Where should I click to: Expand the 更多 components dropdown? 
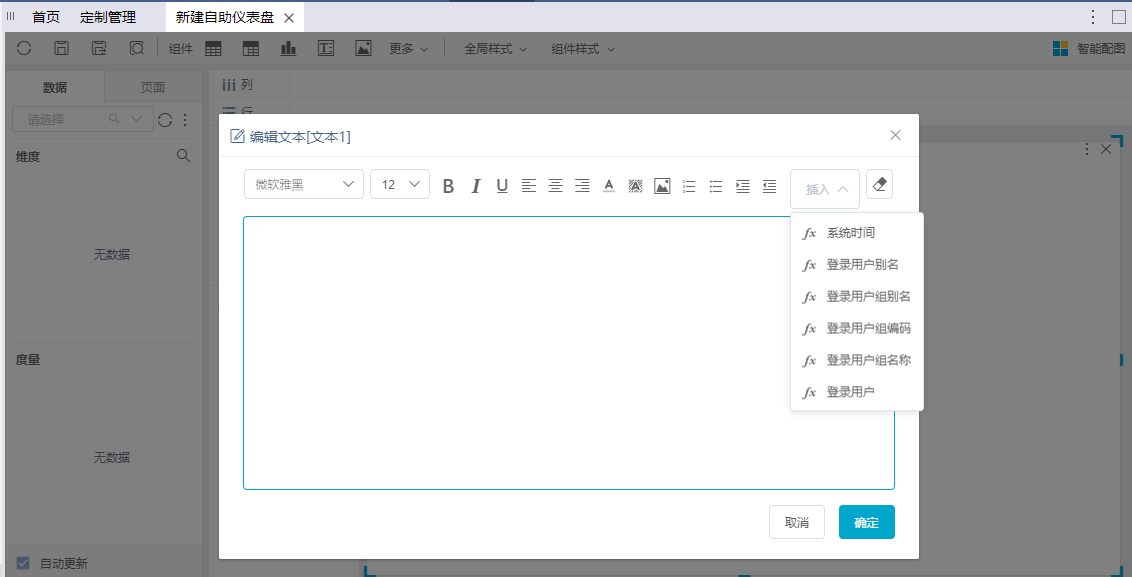coord(409,49)
